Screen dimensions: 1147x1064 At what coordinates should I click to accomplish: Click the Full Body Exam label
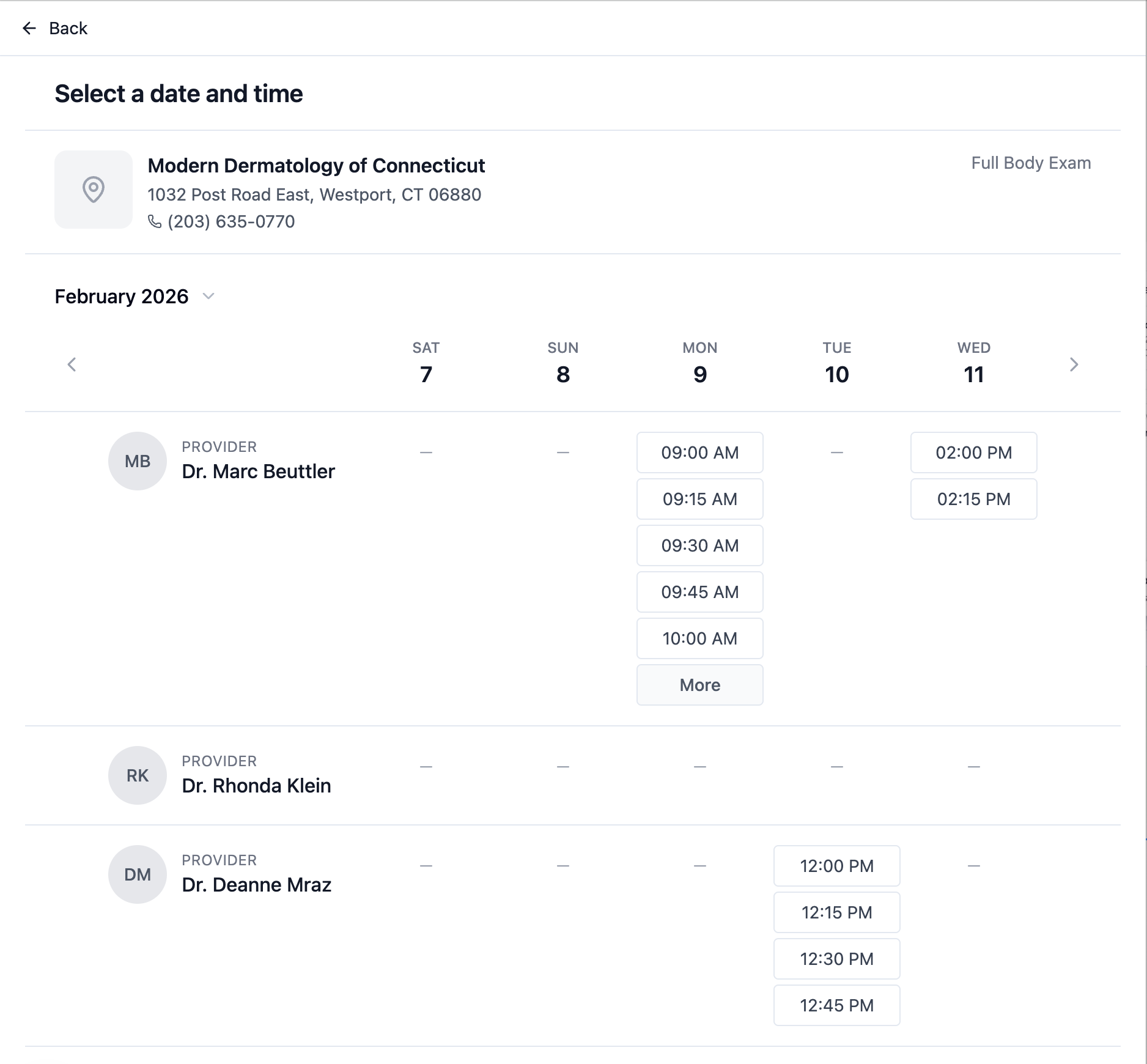click(1031, 163)
